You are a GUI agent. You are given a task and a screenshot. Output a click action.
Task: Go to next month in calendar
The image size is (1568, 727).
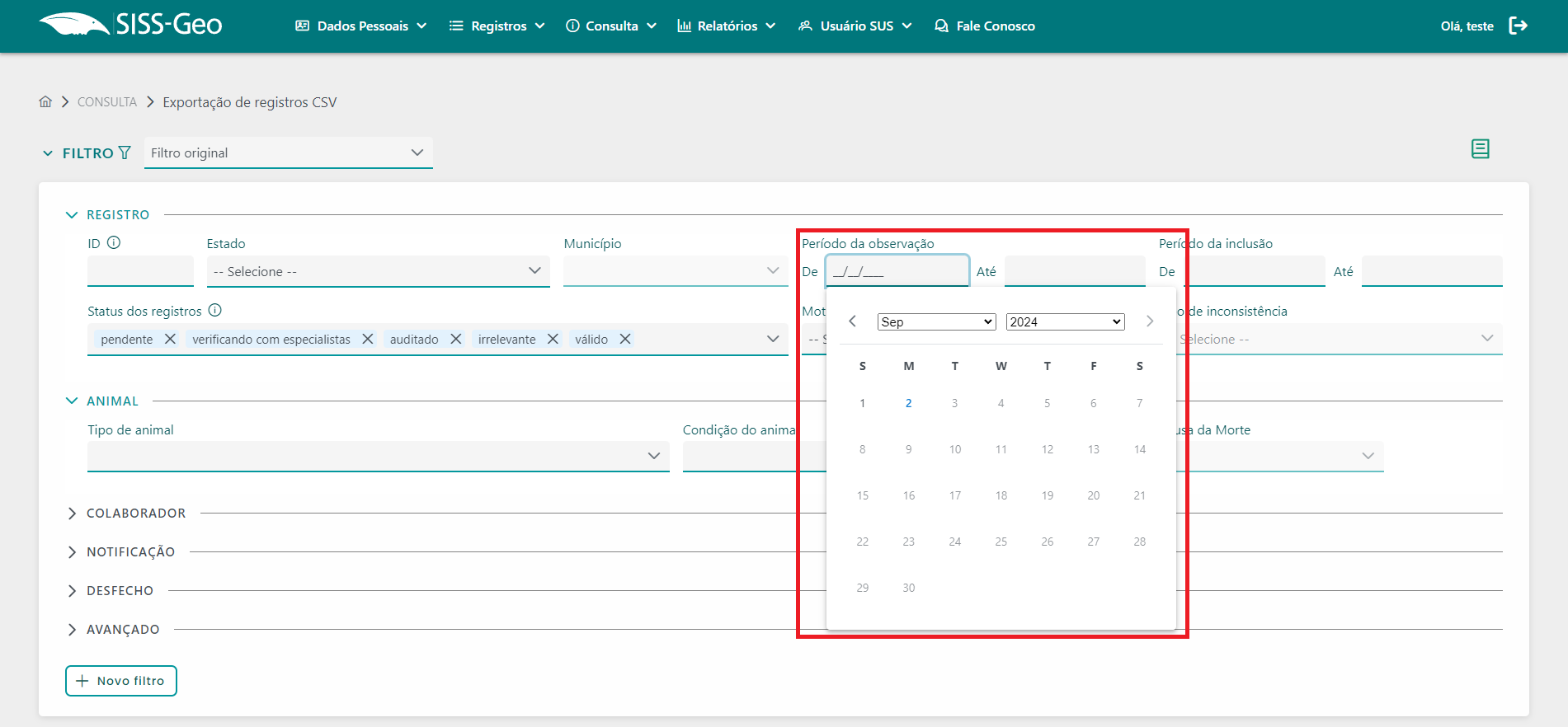(x=1150, y=321)
